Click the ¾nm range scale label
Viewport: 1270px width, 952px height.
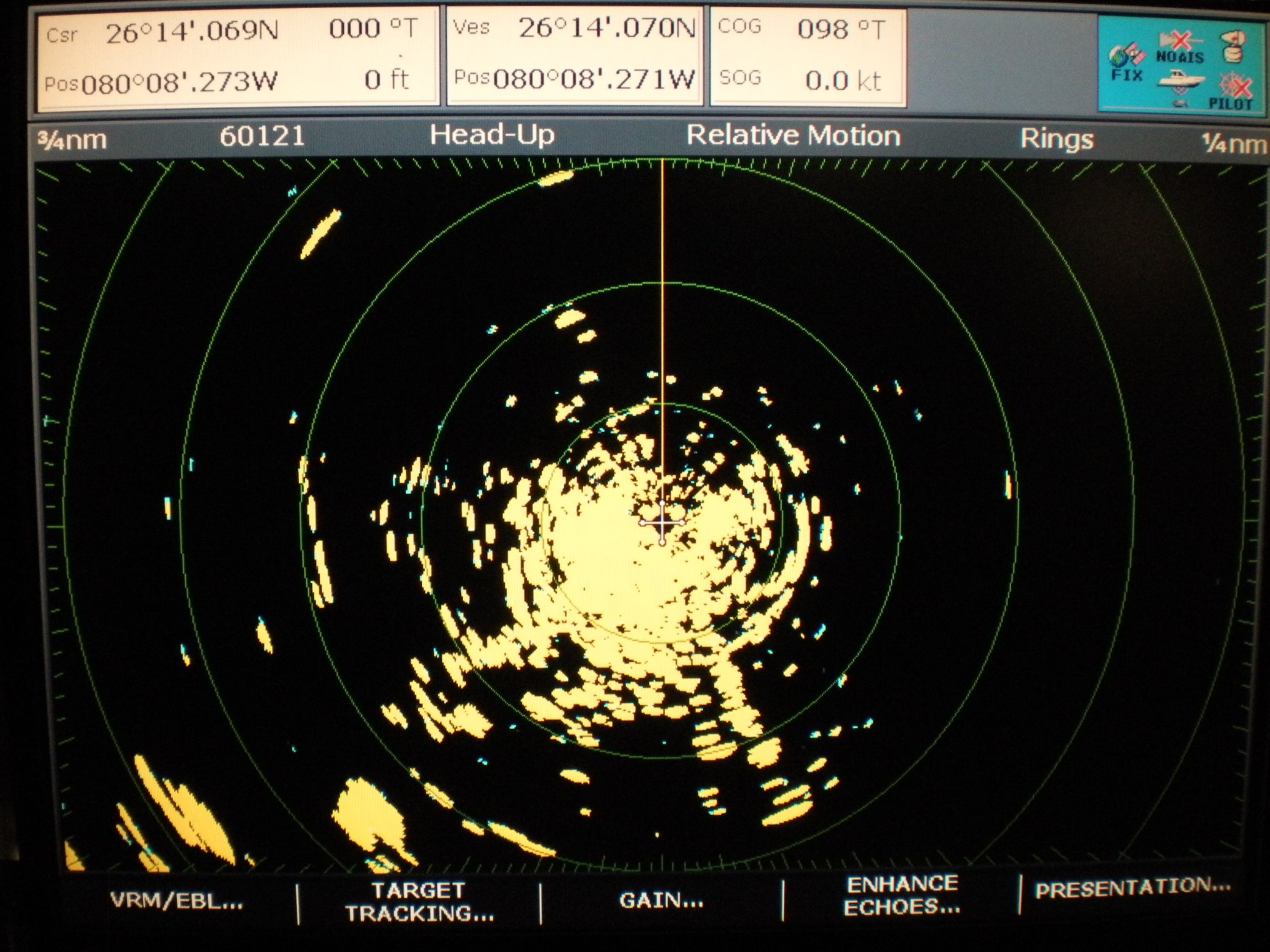tap(72, 140)
